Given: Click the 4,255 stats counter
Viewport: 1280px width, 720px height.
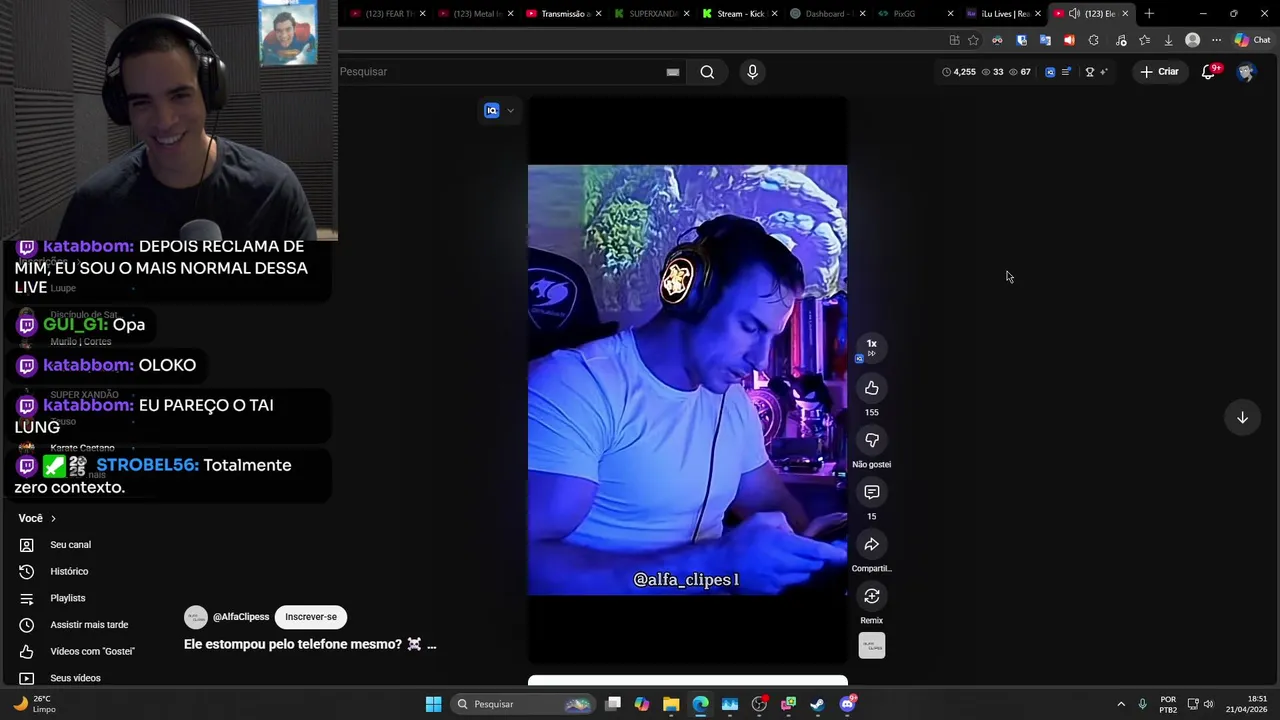Looking at the screenshot, I should tap(959, 72).
